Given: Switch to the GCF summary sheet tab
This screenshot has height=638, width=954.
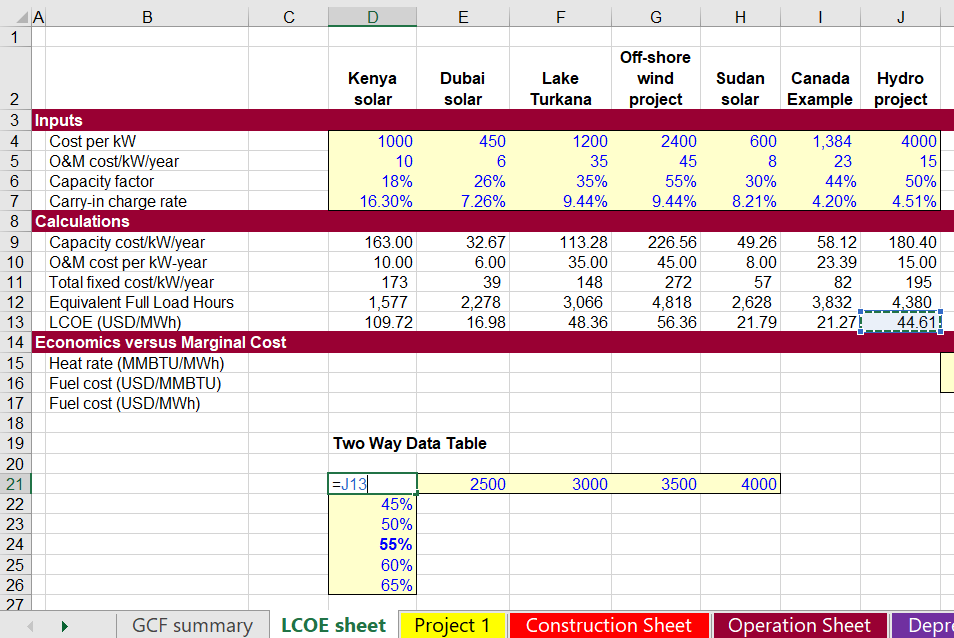Looking at the screenshot, I should coord(192,625).
